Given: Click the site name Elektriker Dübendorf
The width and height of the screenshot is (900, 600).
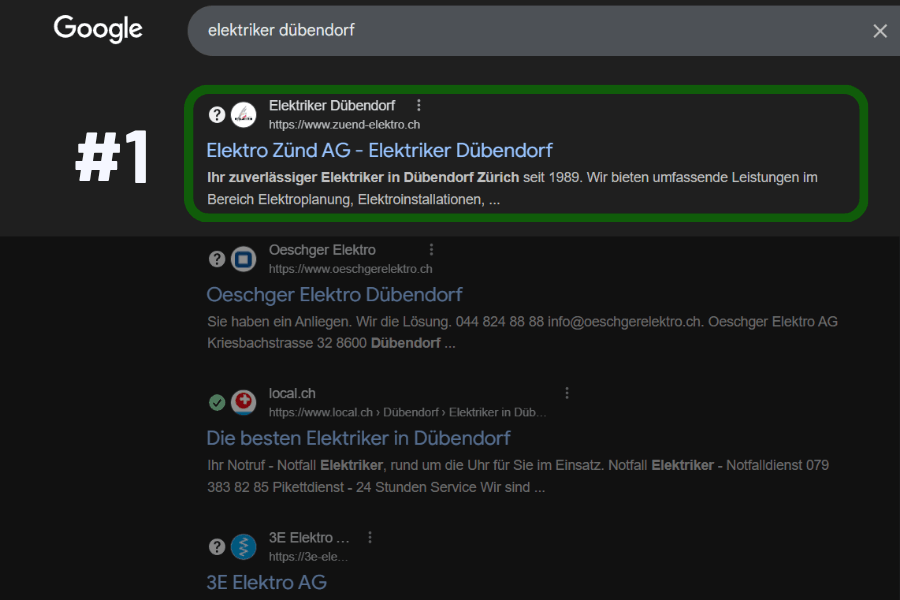Looking at the screenshot, I should [x=332, y=106].
